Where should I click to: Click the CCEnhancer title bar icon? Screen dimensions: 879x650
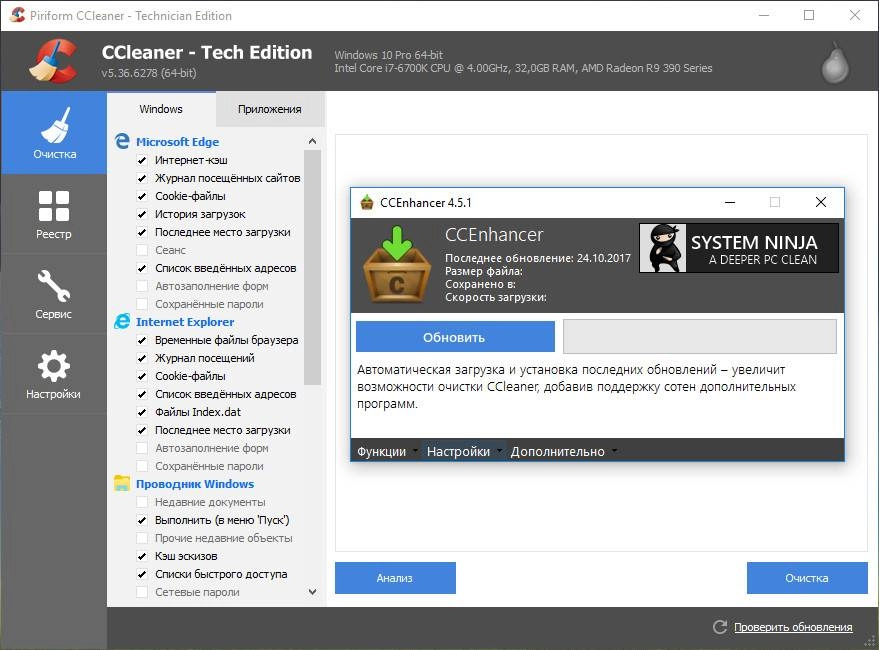tap(367, 202)
